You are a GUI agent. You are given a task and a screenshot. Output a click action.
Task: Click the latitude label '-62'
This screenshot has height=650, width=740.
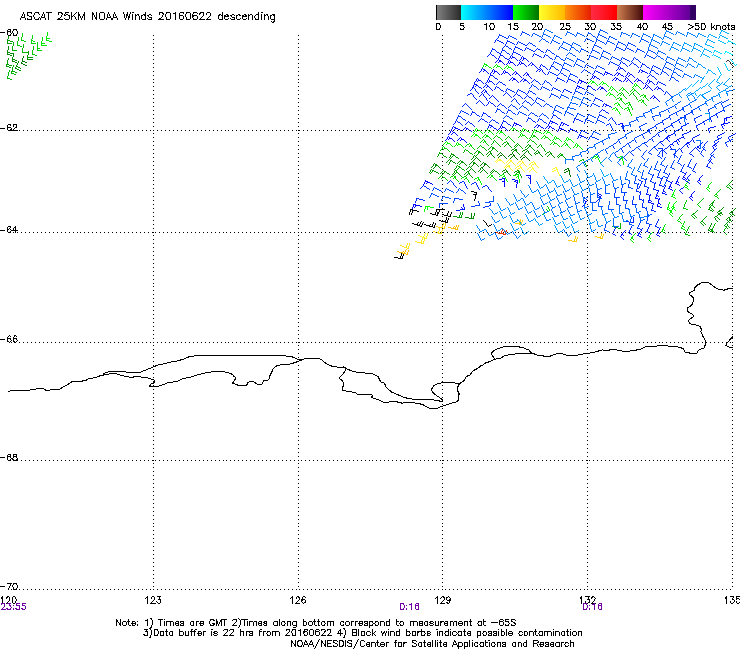tap(9, 128)
